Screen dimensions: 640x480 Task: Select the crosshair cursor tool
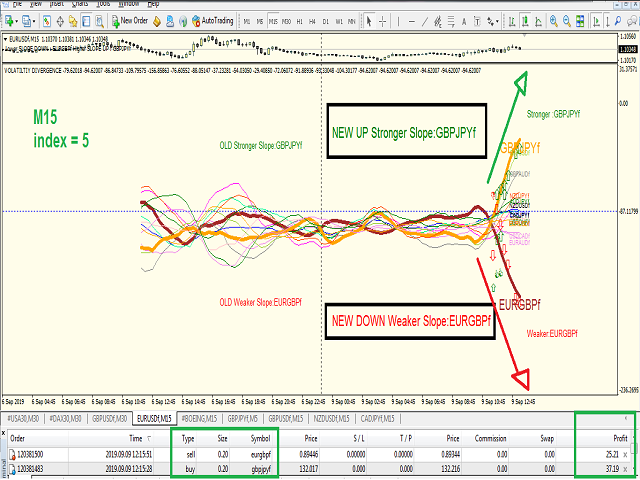click(x=382, y=21)
